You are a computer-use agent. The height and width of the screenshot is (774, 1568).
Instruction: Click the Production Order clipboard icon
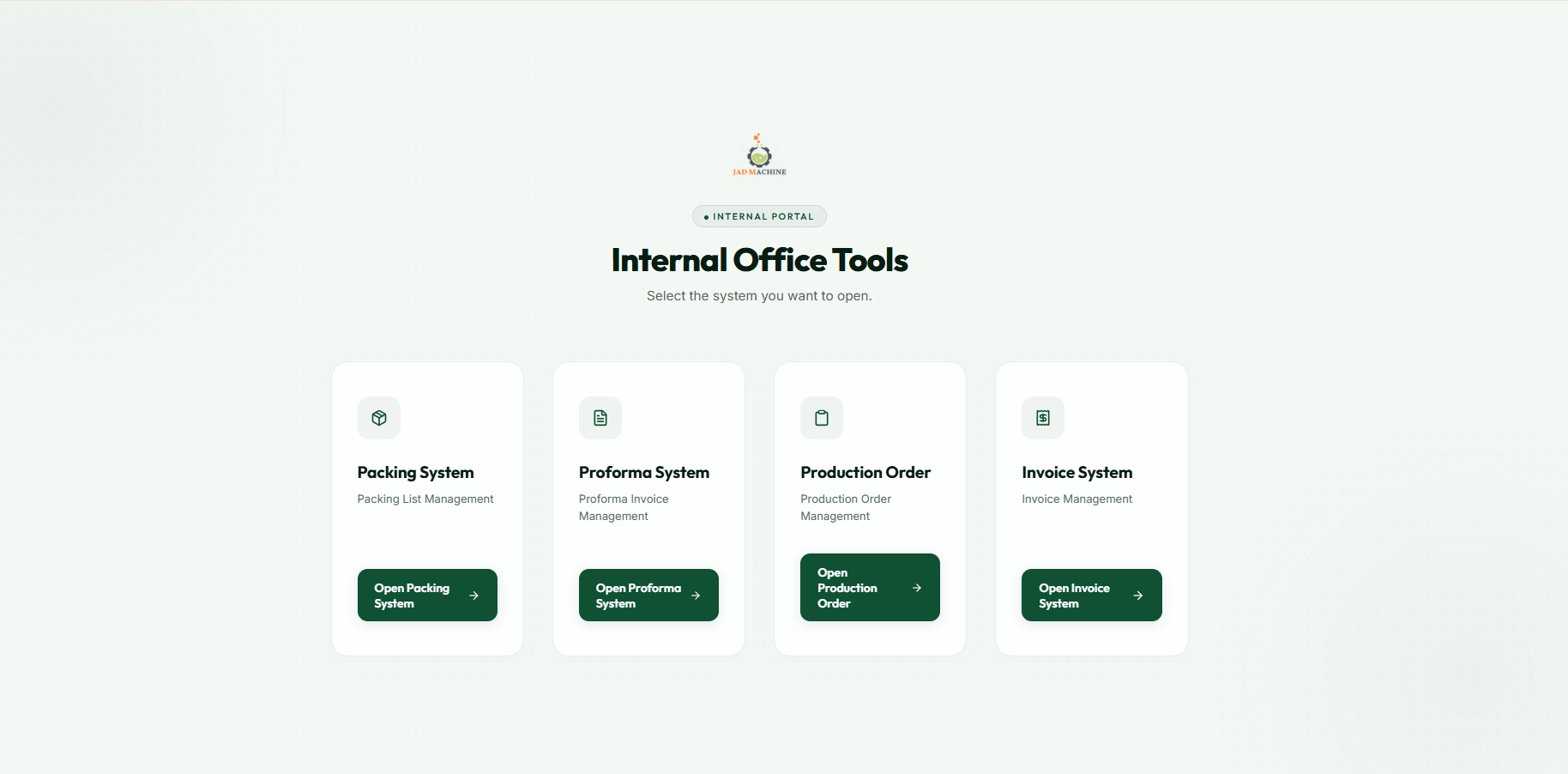pos(822,418)
